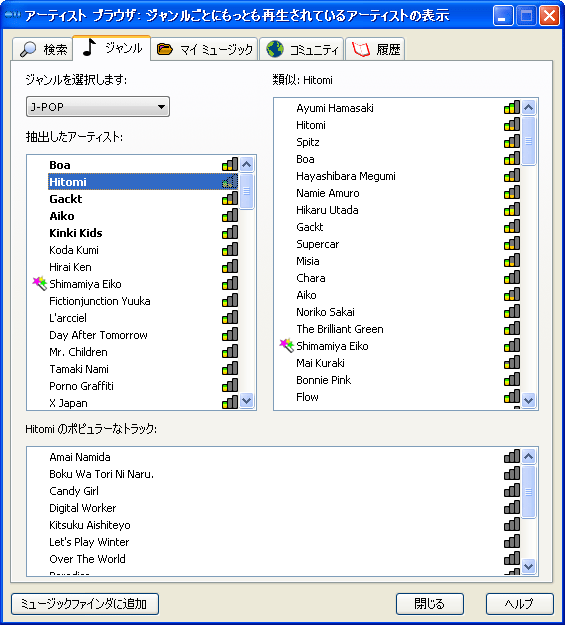Select the track Kitsuku Aishiteyo
This screenshot has height=625, width=565.
[x=90, y=525]
